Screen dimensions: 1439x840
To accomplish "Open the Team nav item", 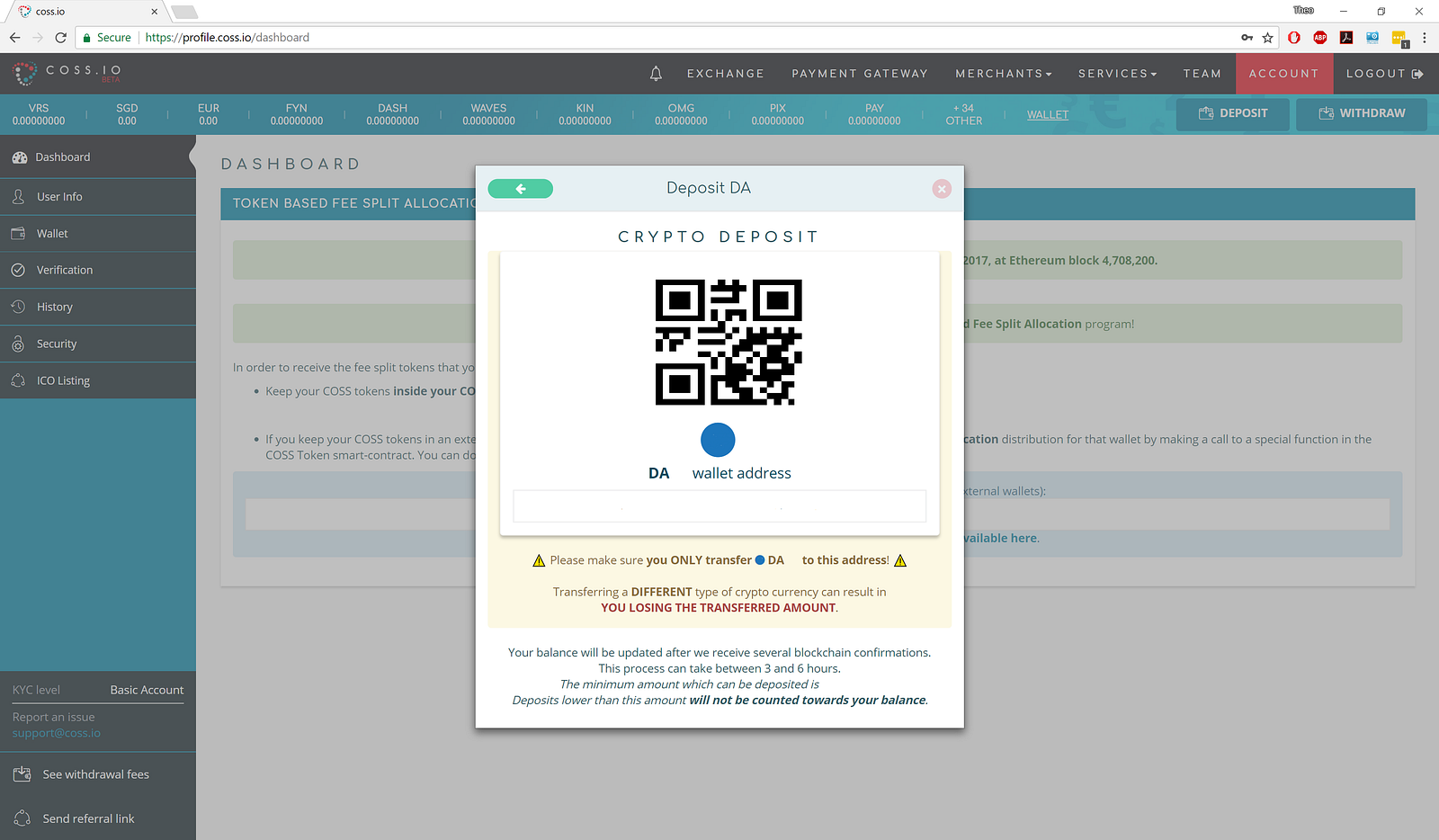I will (x=1202, y=74).
